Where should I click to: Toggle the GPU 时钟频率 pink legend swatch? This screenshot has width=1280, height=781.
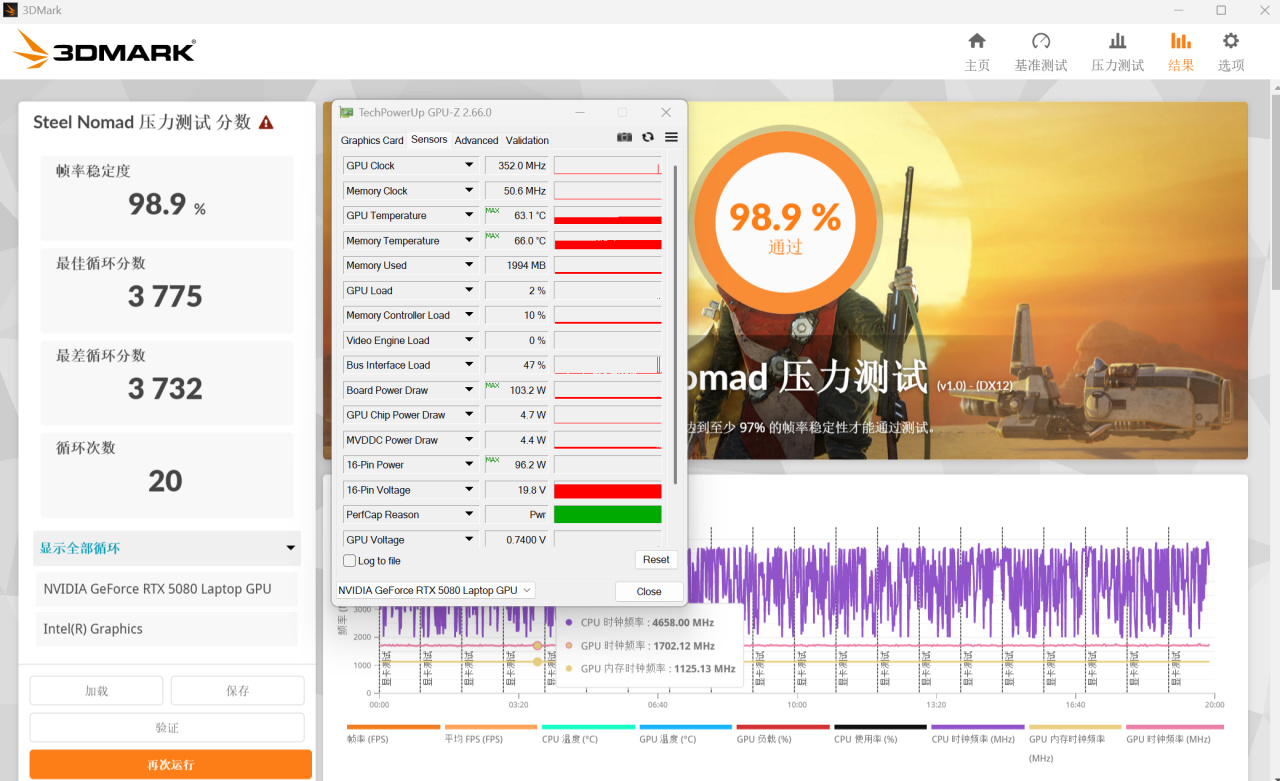pyautogui.click(x=1173, y=727)
